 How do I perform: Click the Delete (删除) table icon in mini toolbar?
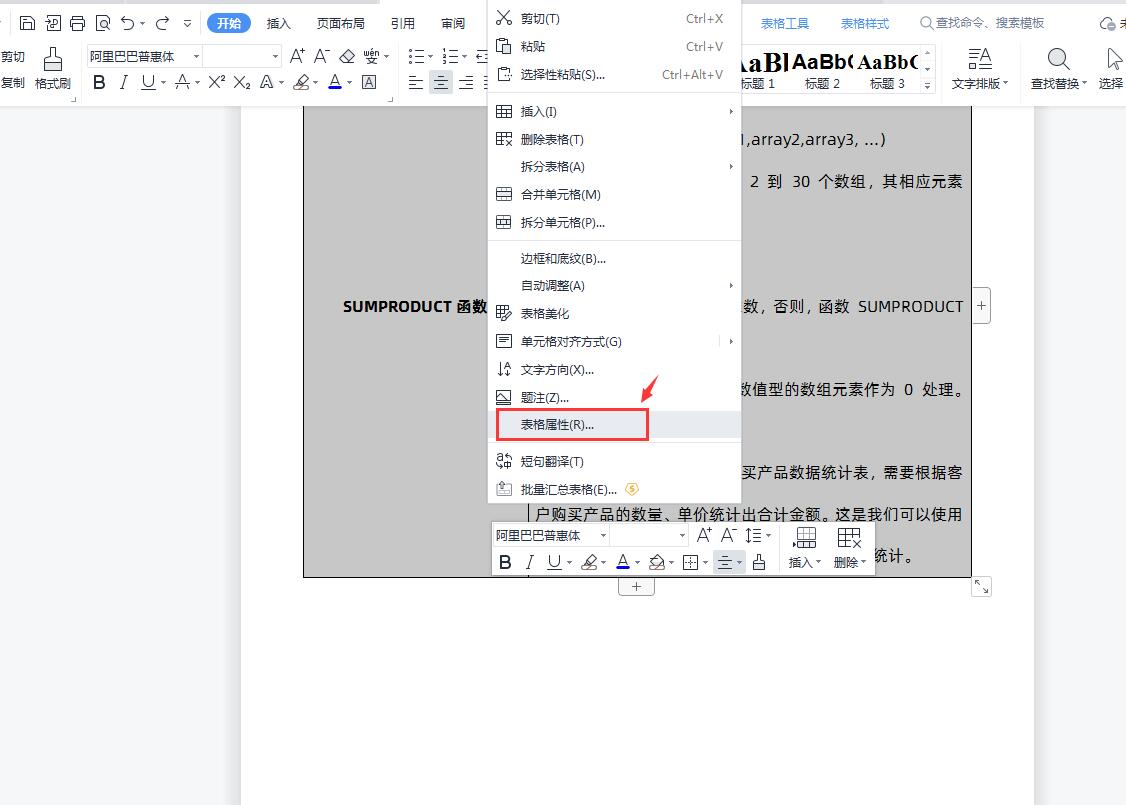coord(850,547)
